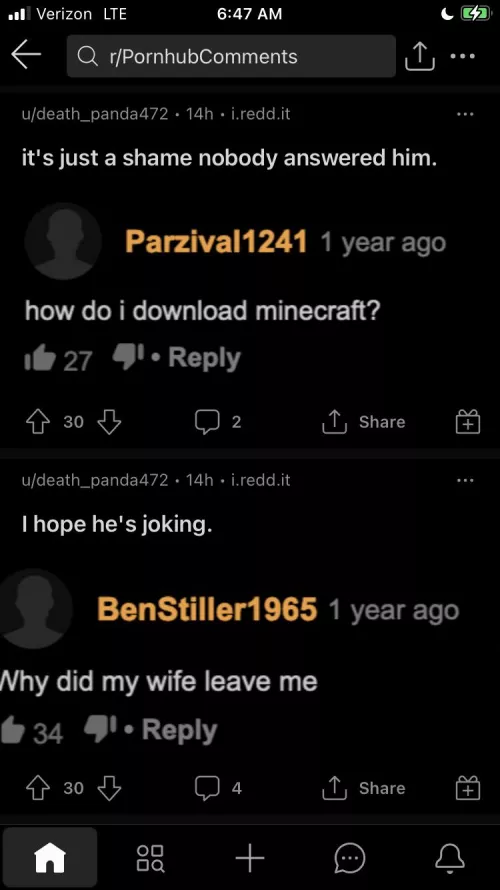
Task: Upvote the 'I hope he's joking' post
Action: [37, 788]
